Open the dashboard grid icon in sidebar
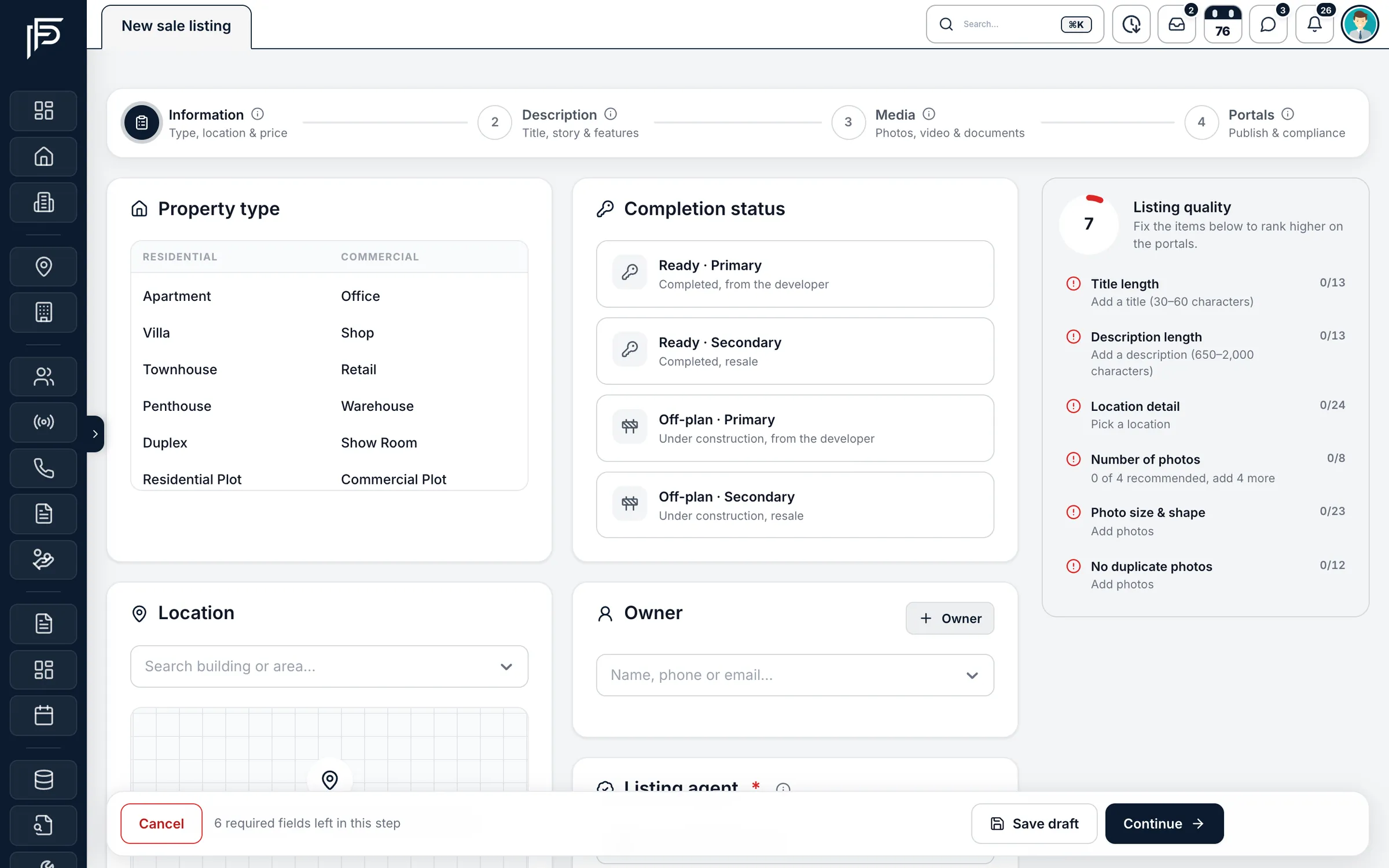Viewport: 1389px width, 868px height. click(43, 111)
